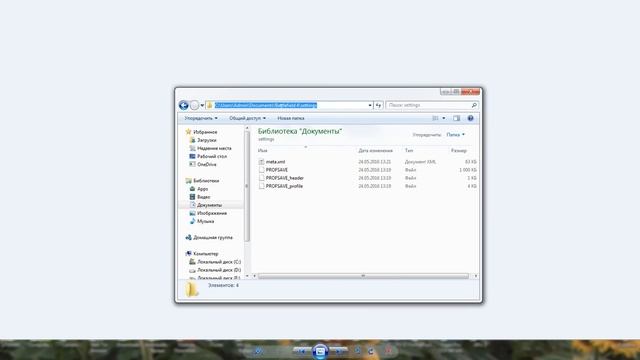
Task: Open the Упорядочить toolbar menu
Action: click(x=201, y=118)
